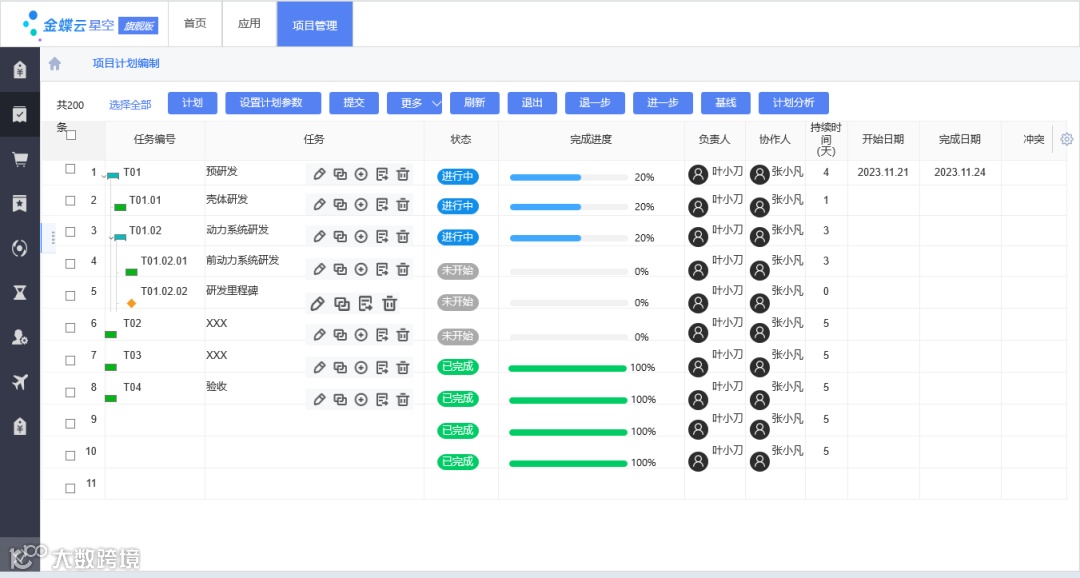Image resolution: width=1080 pixels, height=578 pixels.
Task: Click the delete trash icon in 前动力系统研发 row
Action: tap(403, 269)
